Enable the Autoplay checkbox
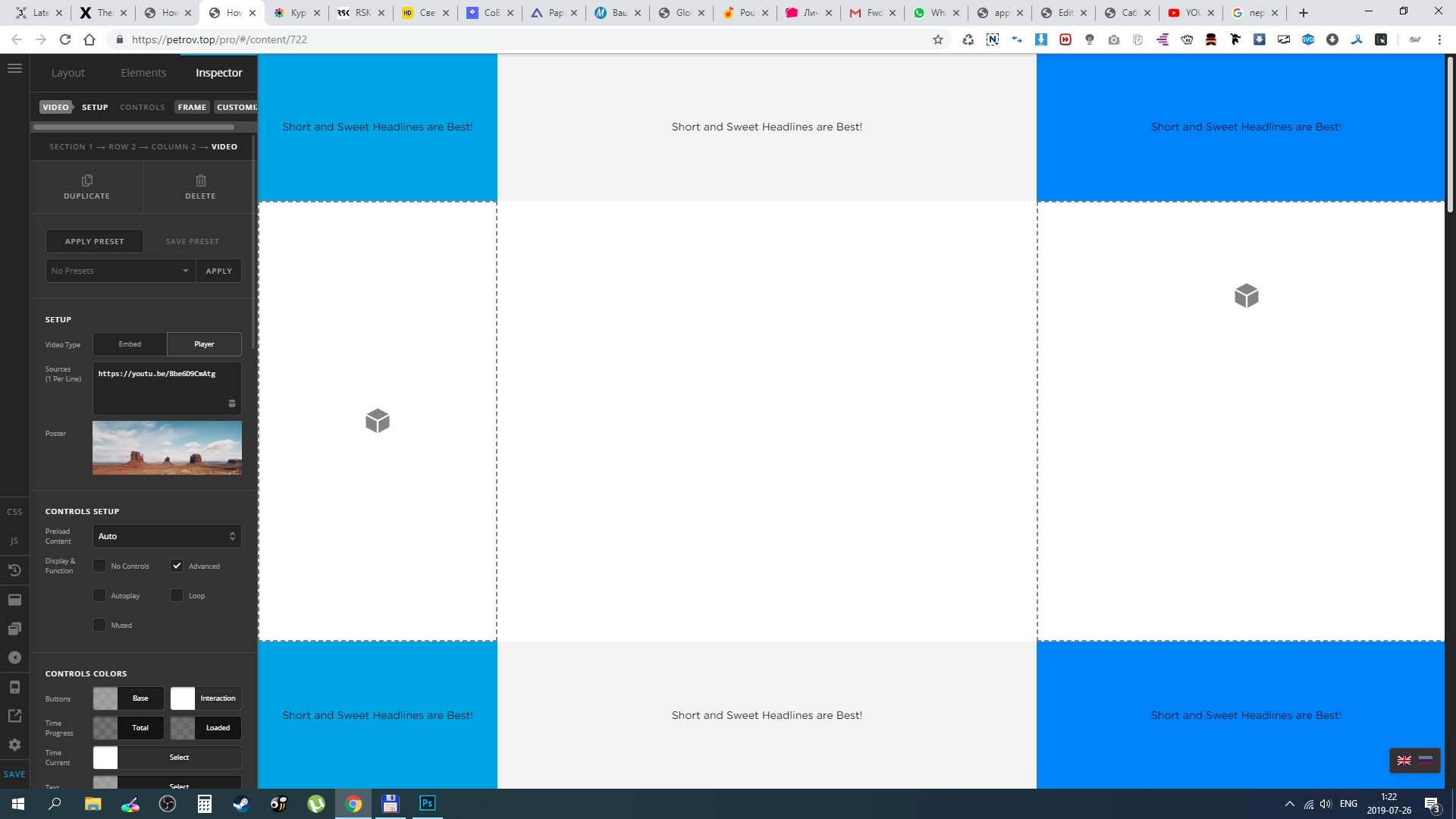1456x819 pixels. pos(99,596)
